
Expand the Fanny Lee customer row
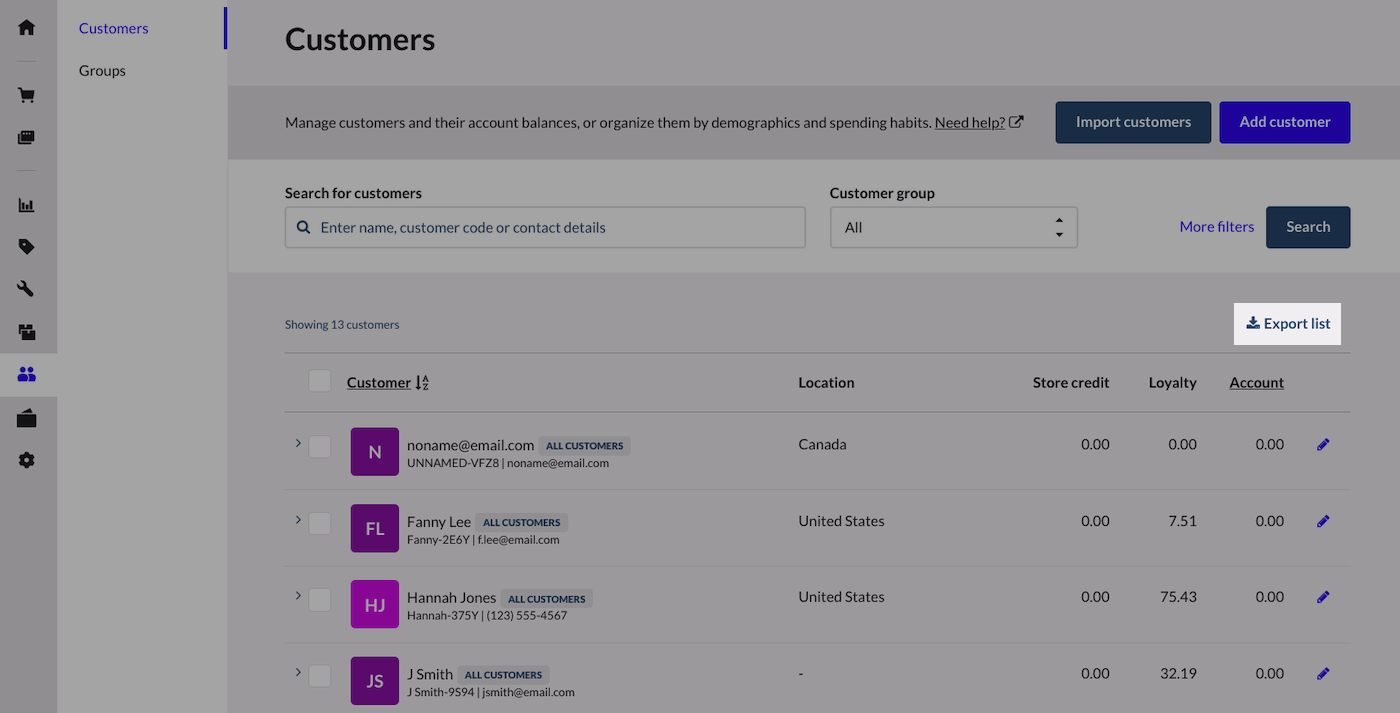[298, 519]
